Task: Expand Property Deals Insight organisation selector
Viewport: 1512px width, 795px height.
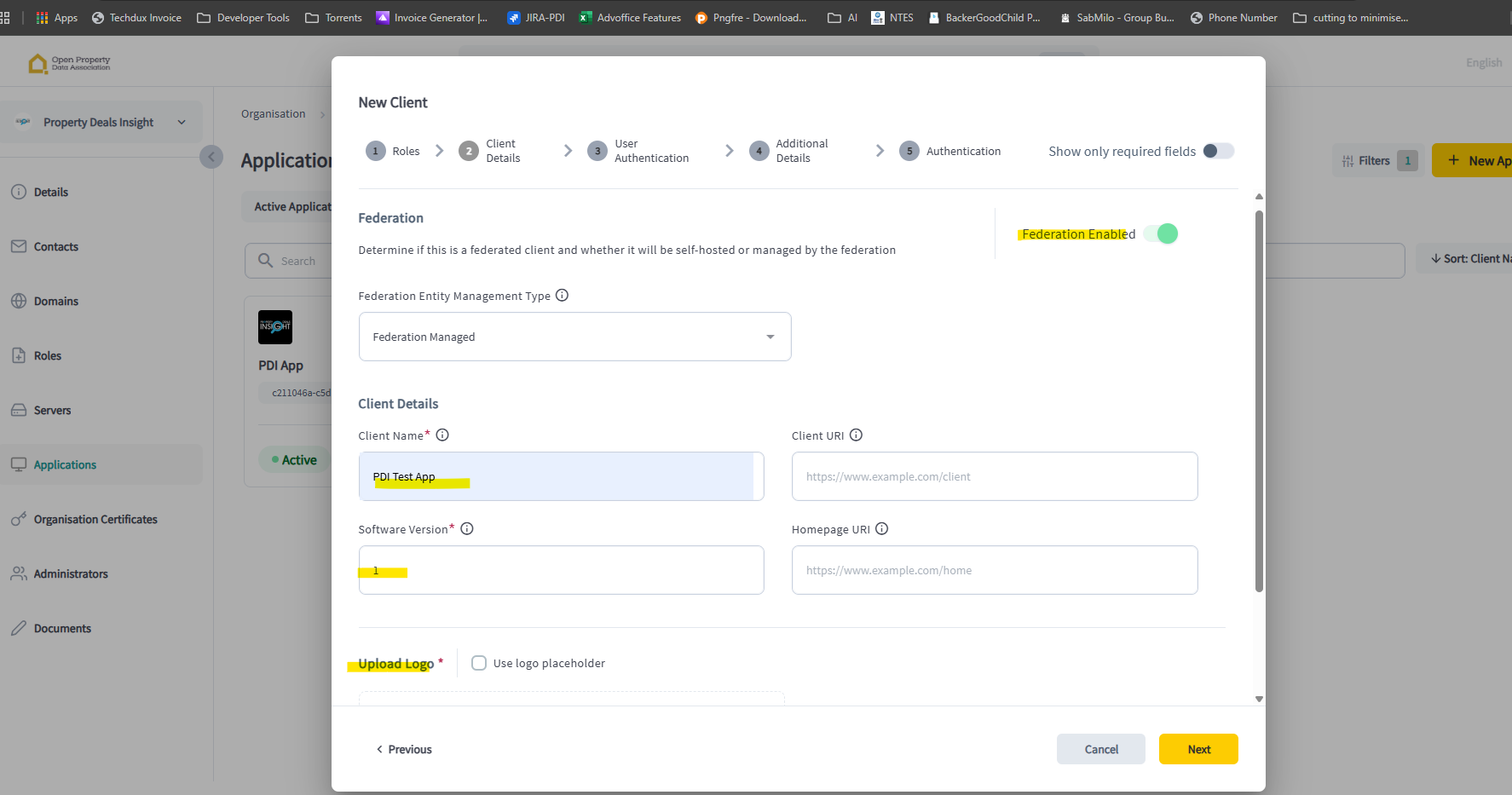Action: [x=101, y=122]
